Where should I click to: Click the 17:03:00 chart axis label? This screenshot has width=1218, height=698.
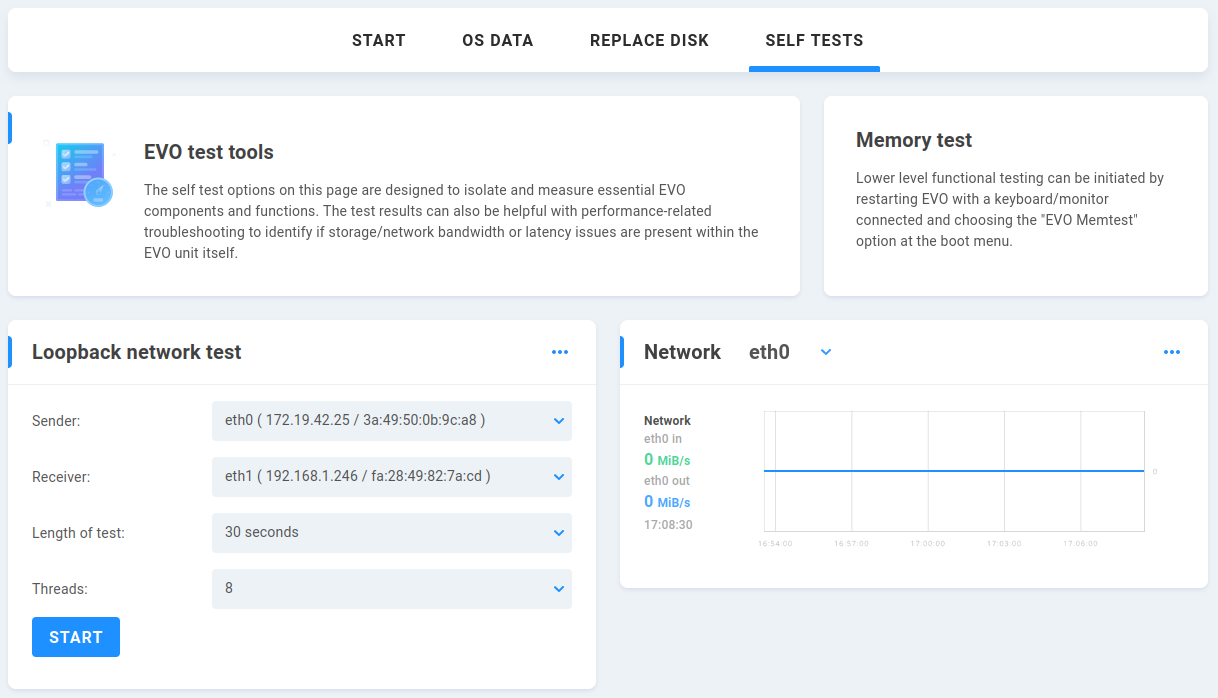pos(1004,544)
